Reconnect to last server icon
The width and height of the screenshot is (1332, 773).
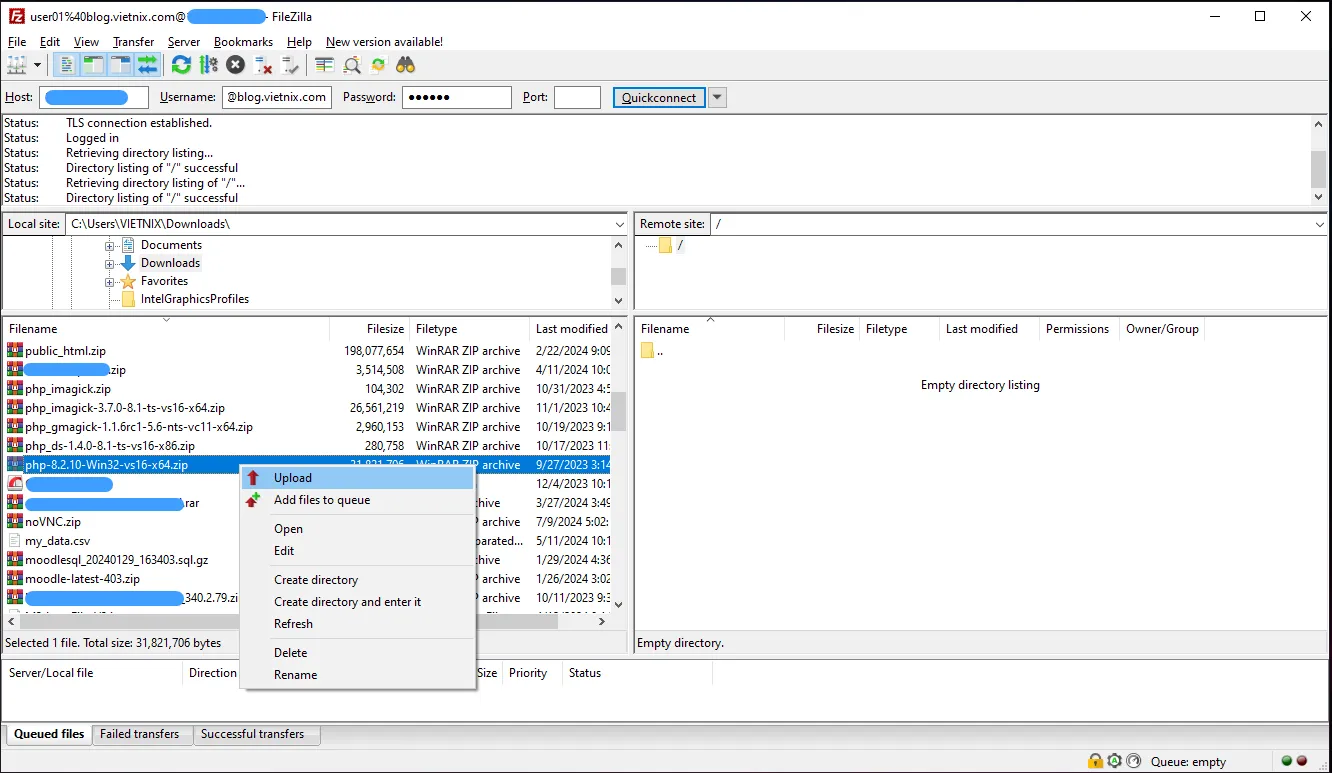290,65
